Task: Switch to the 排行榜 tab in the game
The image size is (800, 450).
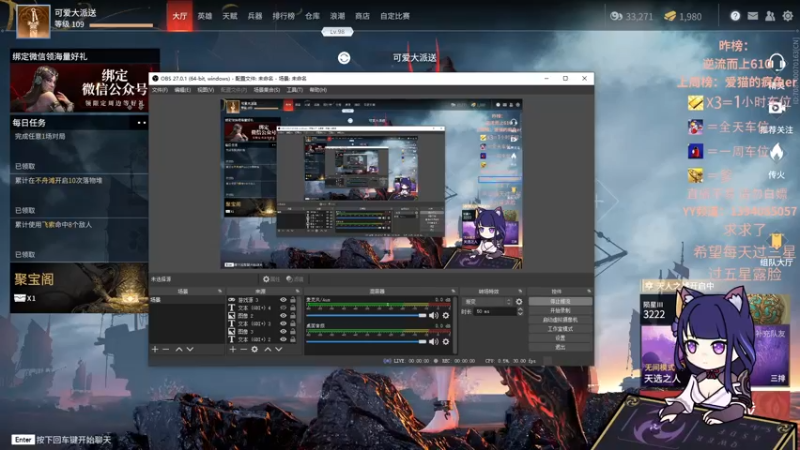Action: click(283, 16)
